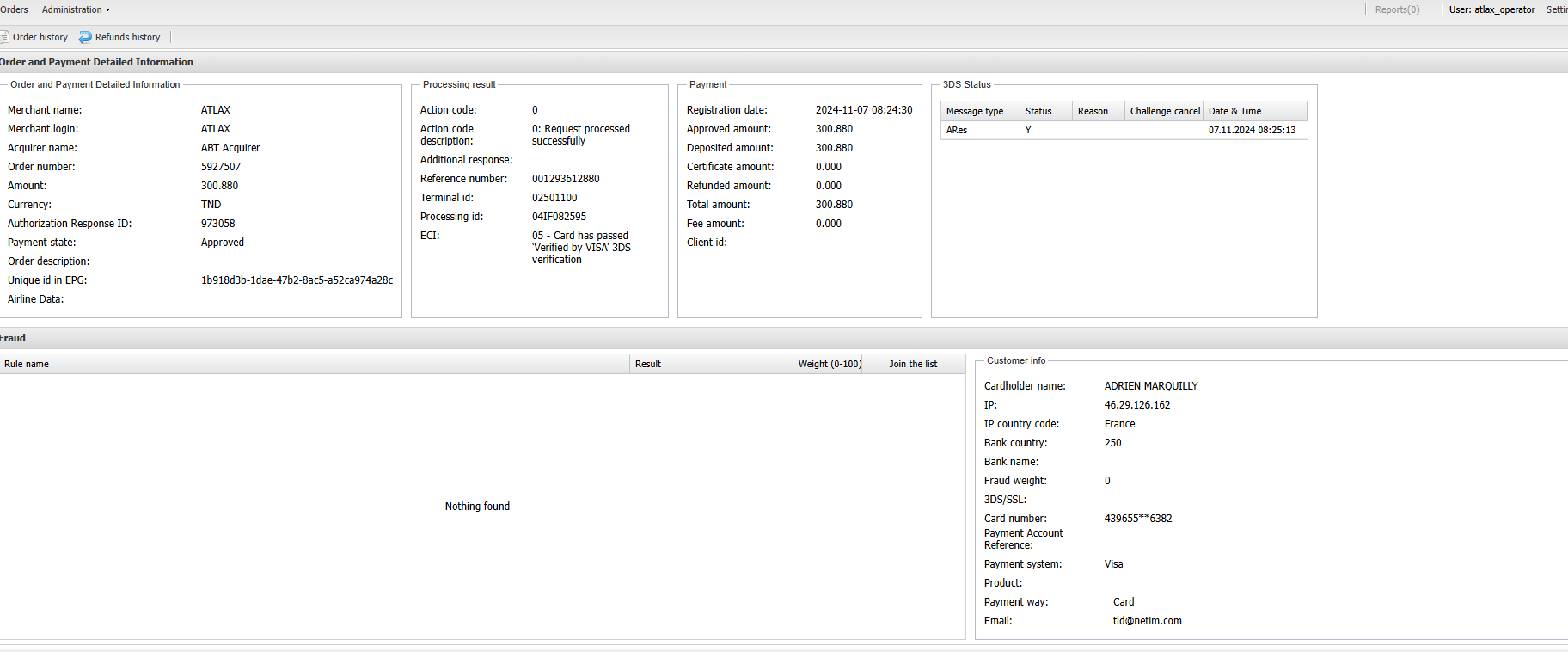Click the Order history document icon
This screenshot has width=1568, height=652.
click(4, 37)
